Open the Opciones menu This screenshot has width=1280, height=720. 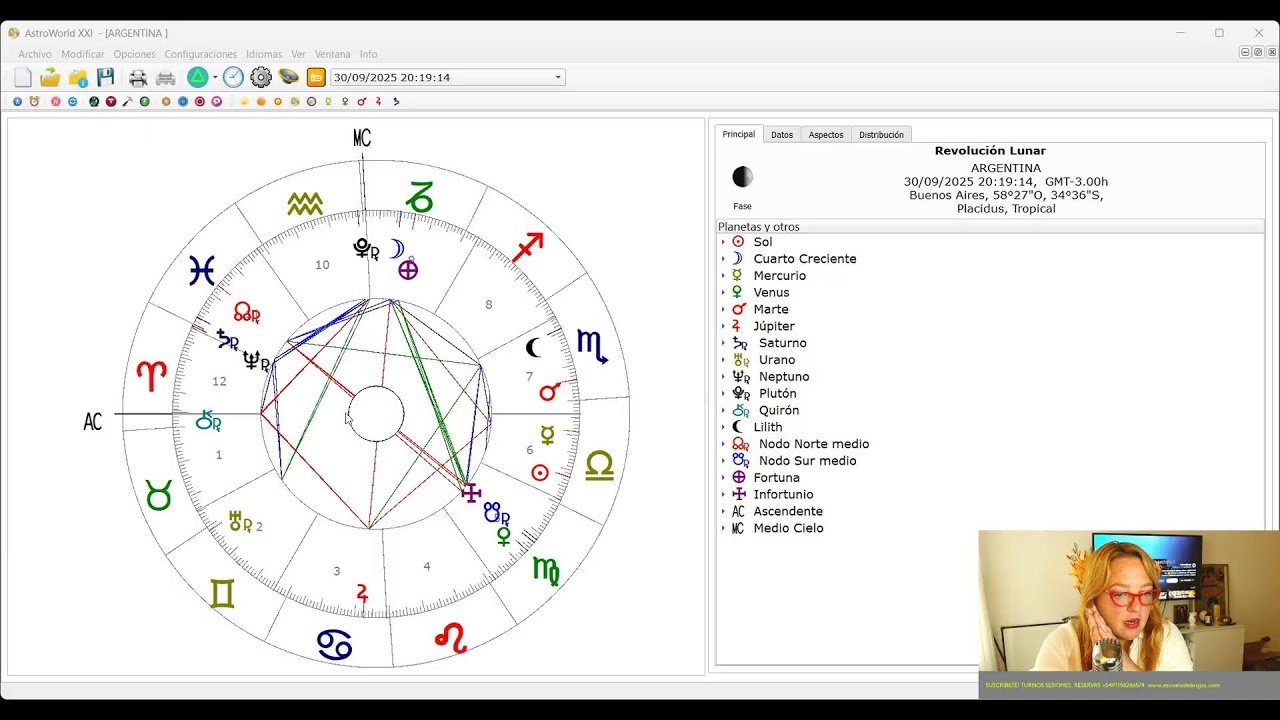click(x=134, y=54)
